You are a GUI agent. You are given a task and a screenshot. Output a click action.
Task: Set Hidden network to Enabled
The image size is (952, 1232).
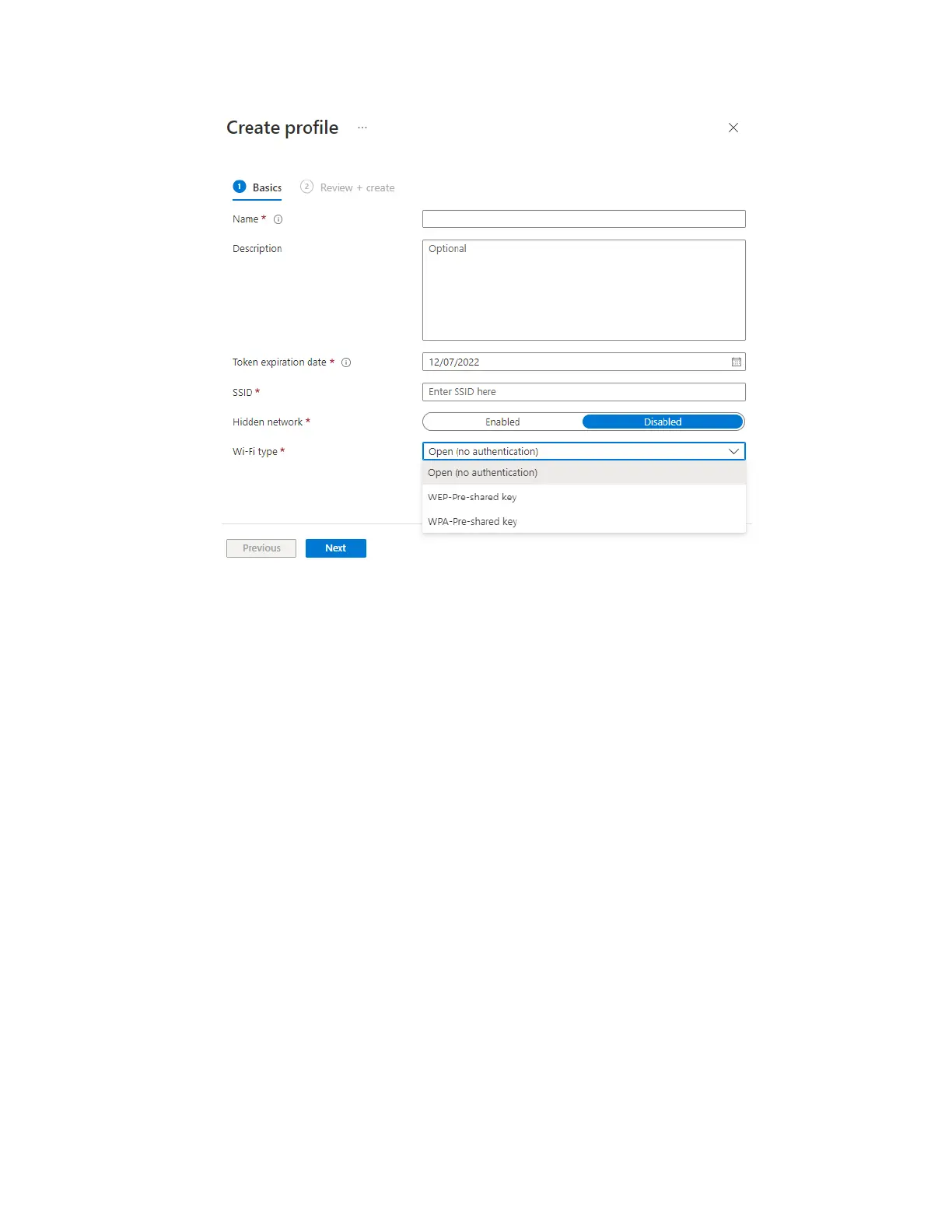click(502, 422)
